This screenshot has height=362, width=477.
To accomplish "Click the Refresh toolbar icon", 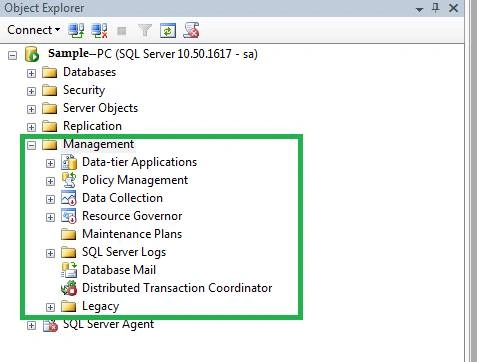I will point(168,31).
